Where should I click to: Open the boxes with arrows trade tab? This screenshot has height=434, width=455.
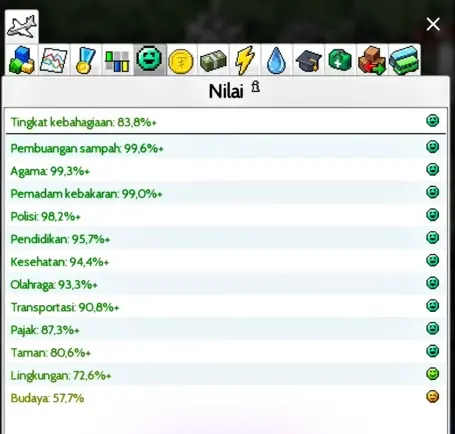coord(372,60)
